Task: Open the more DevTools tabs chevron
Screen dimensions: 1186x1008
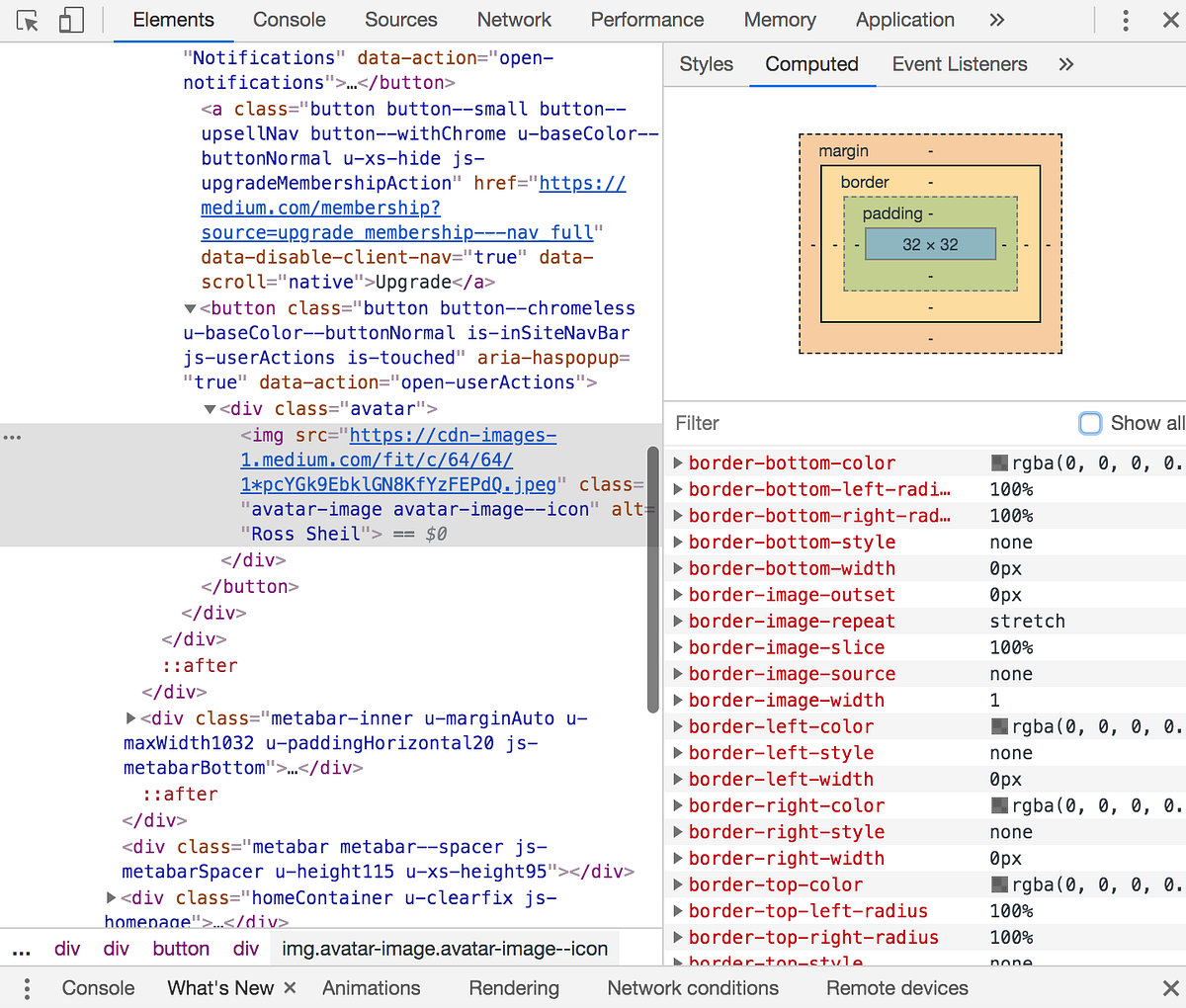Action: pos(996,20)
